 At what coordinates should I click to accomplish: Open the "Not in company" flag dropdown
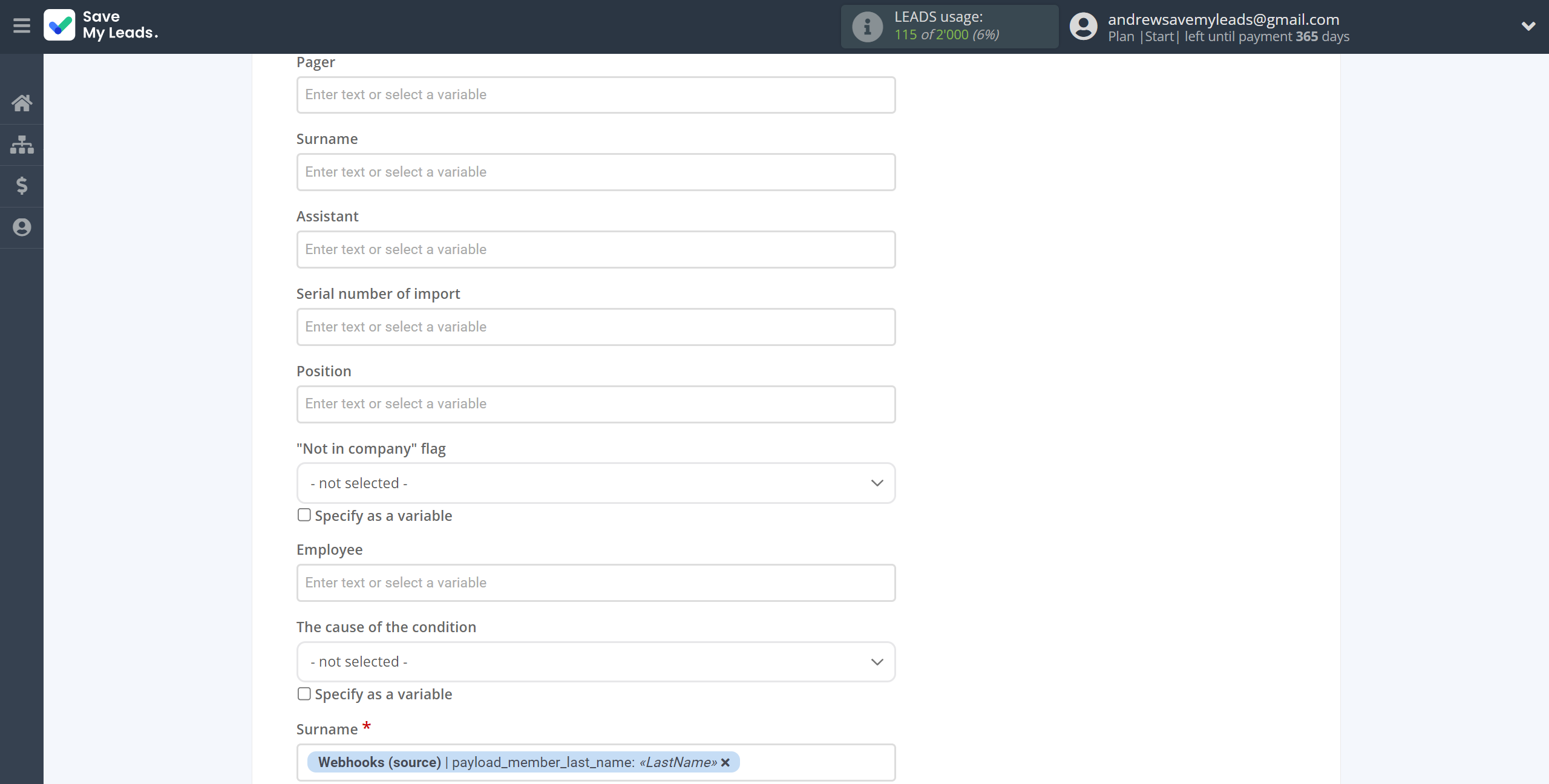pyautogui.click(x=596, y=483)
